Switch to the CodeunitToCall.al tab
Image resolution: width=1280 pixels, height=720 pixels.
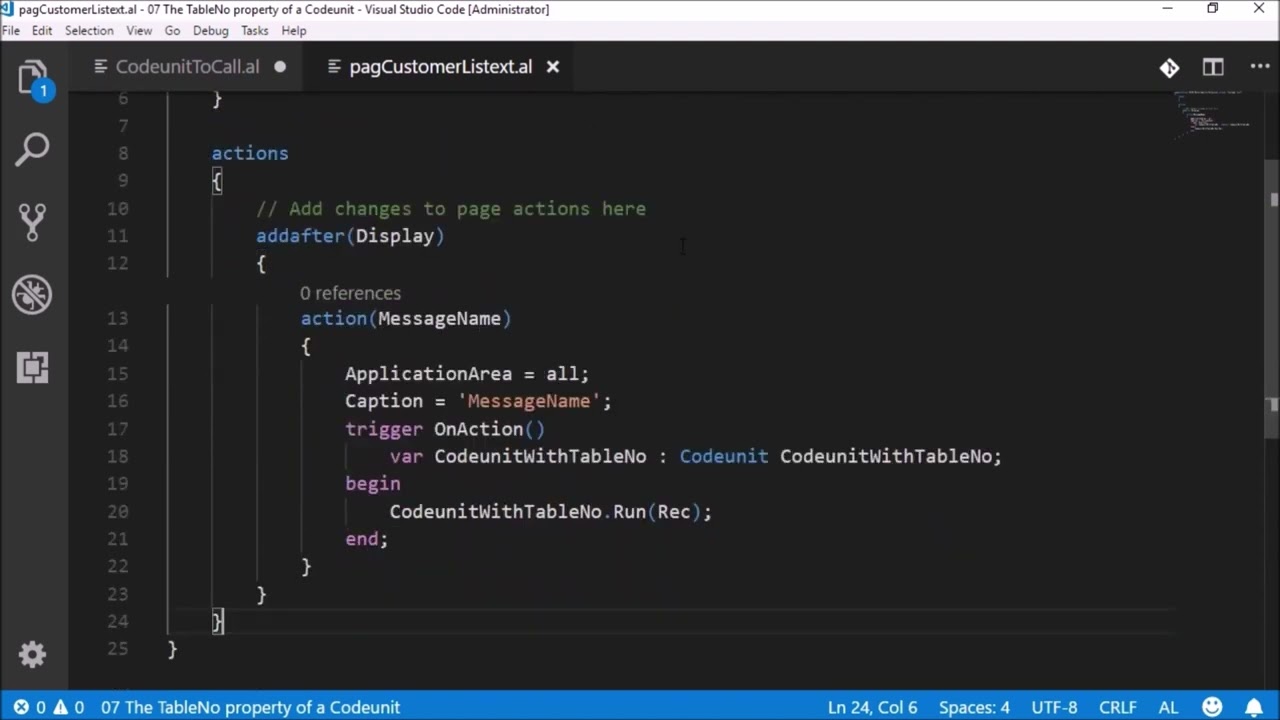pyautogui.click(x=187, y=67)
